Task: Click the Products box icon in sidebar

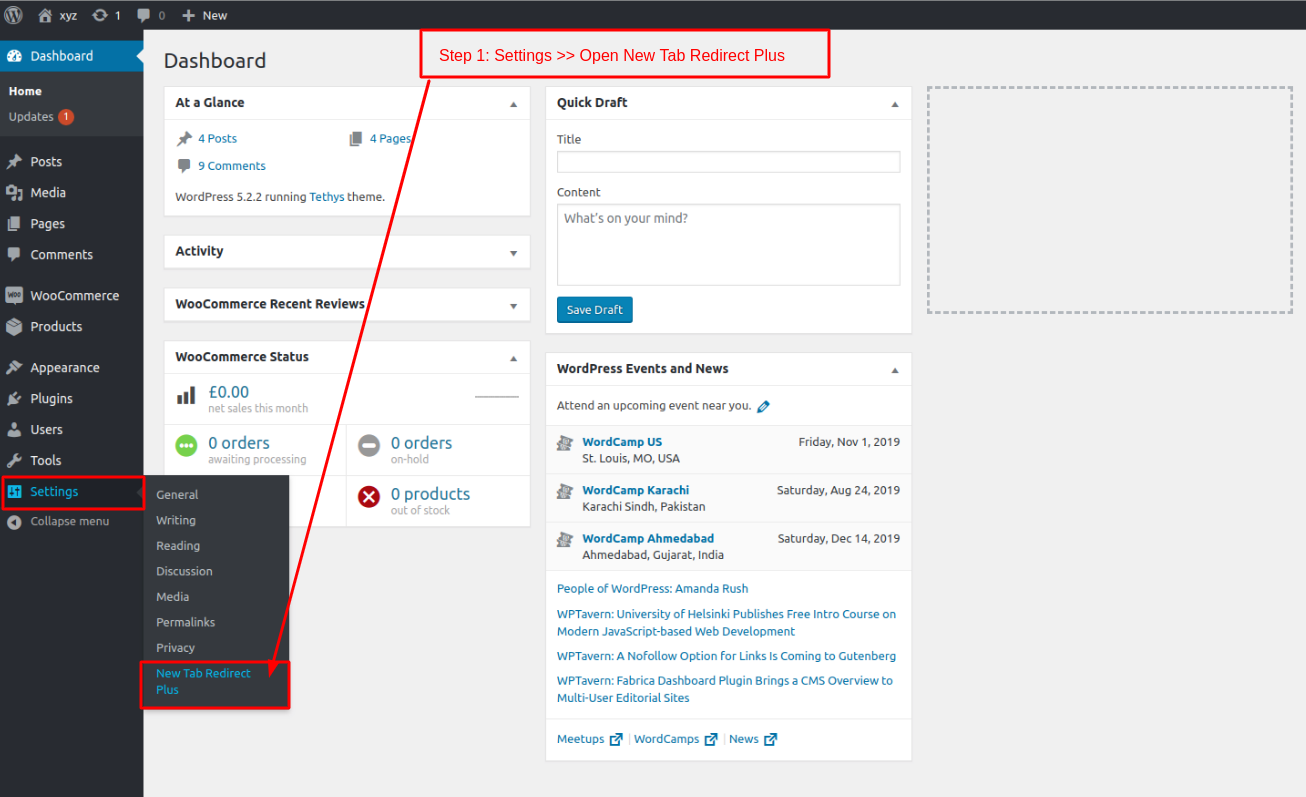Action: click(x=14, y=326)
